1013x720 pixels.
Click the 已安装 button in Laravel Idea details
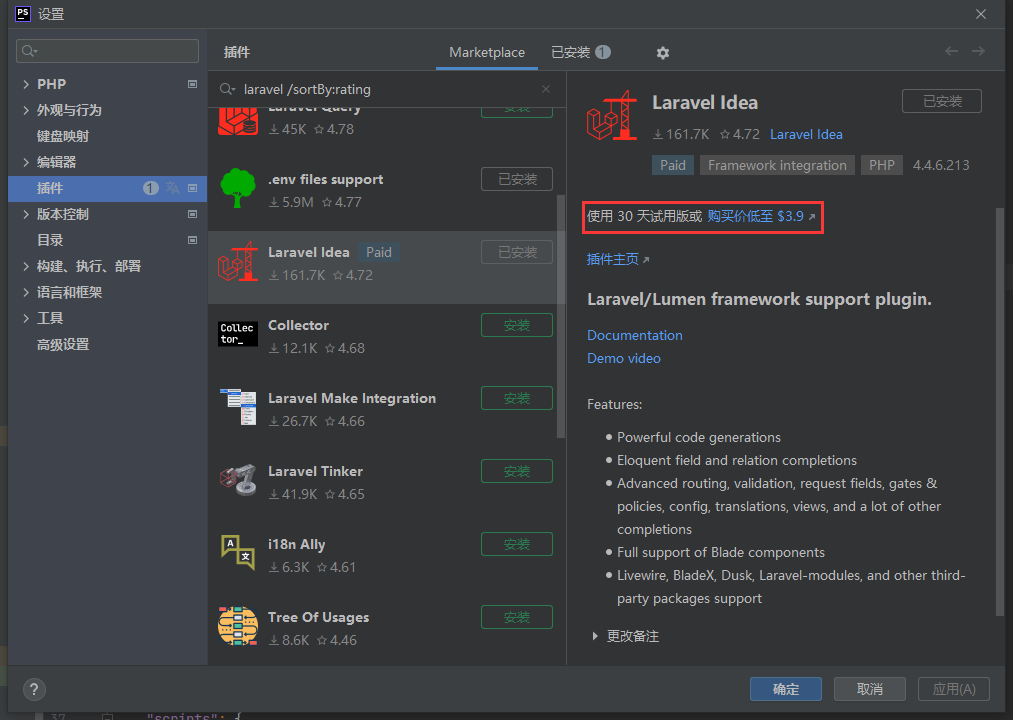942,101
